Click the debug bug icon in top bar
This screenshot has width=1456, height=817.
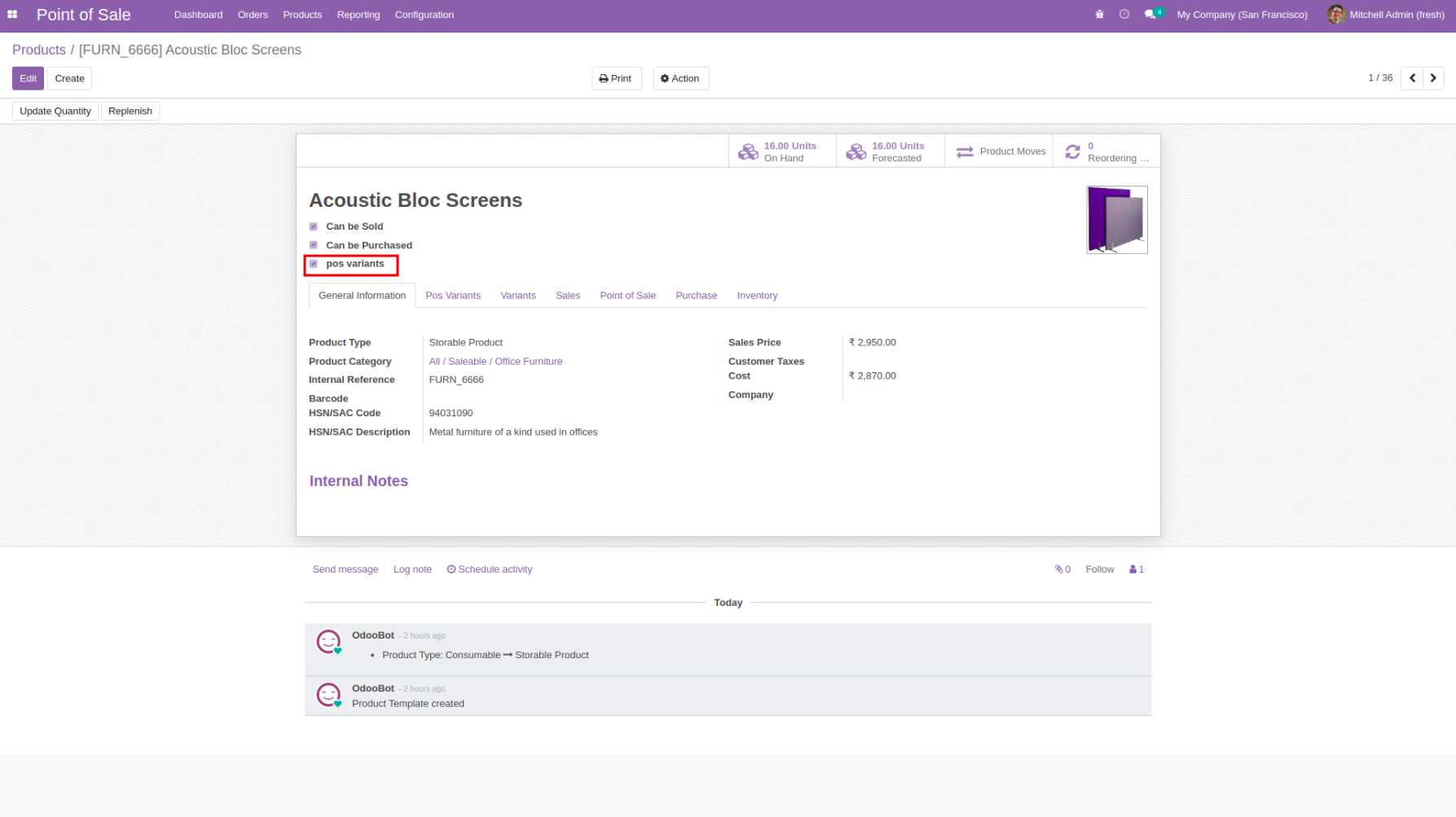pyautogui.click(x=1099, y=15)
